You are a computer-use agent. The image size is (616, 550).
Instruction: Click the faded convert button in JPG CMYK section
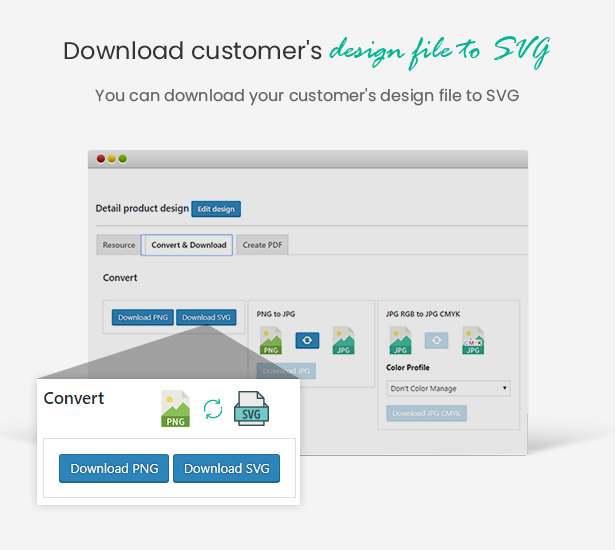click(x=437, y=341)
